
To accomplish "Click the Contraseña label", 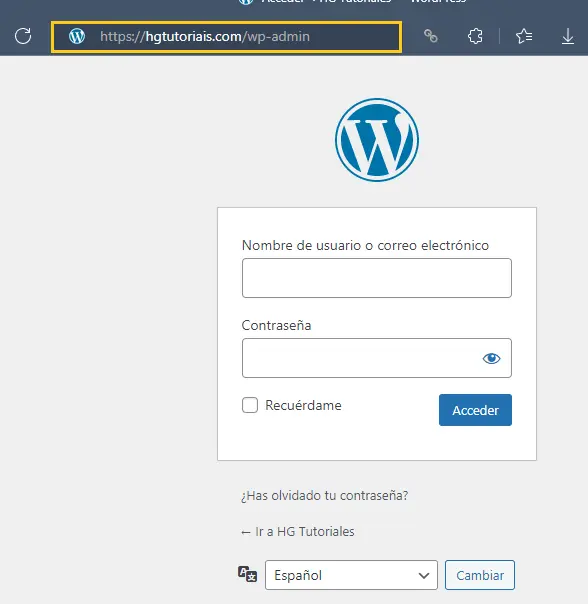I will (276, 325).
